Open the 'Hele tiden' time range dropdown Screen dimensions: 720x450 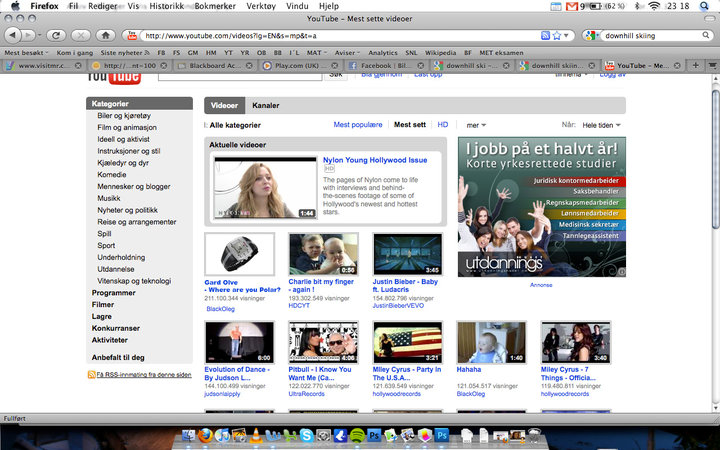coord(601,125)
